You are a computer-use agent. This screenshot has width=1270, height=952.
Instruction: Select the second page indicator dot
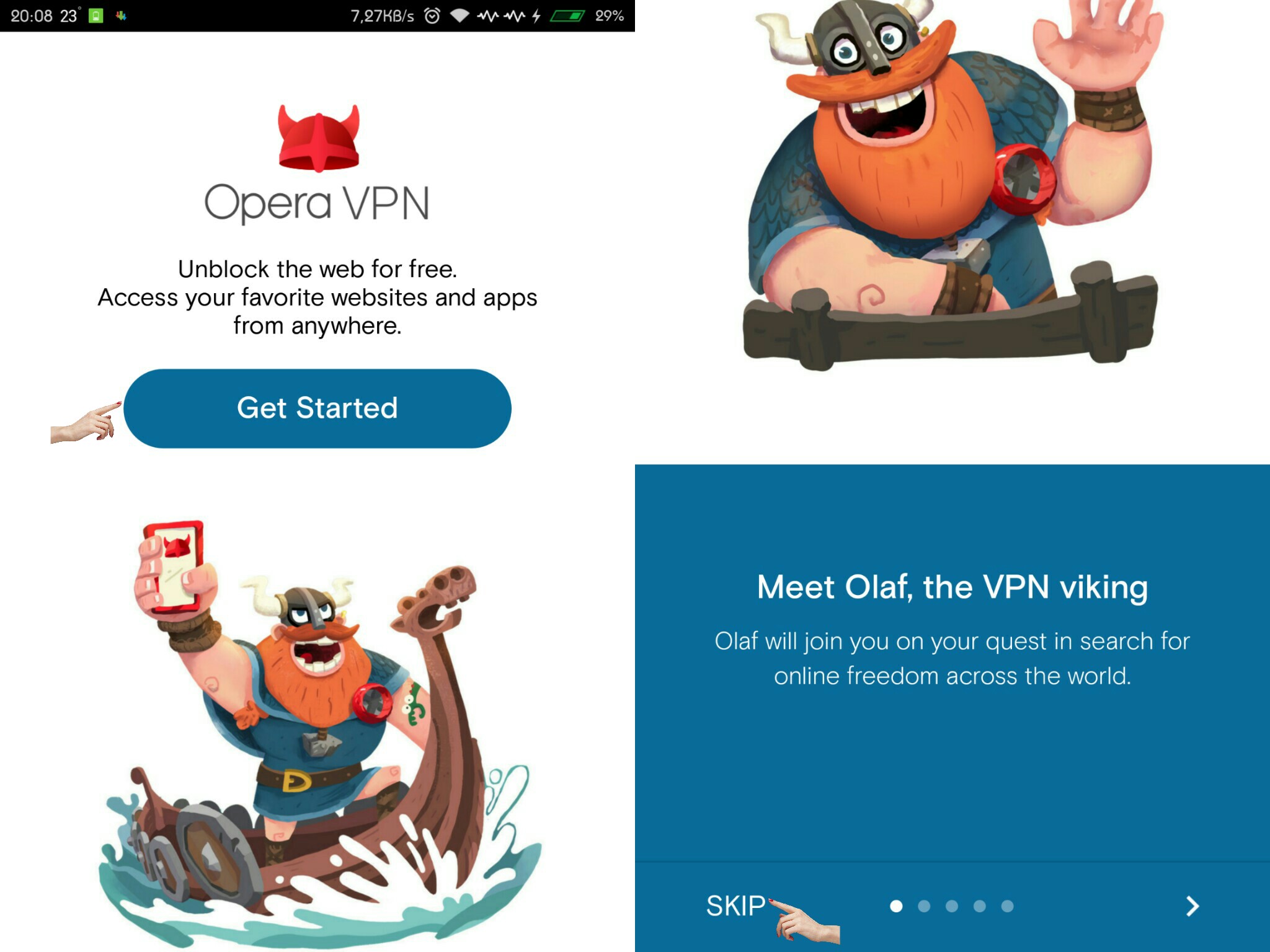click(924, 906)
